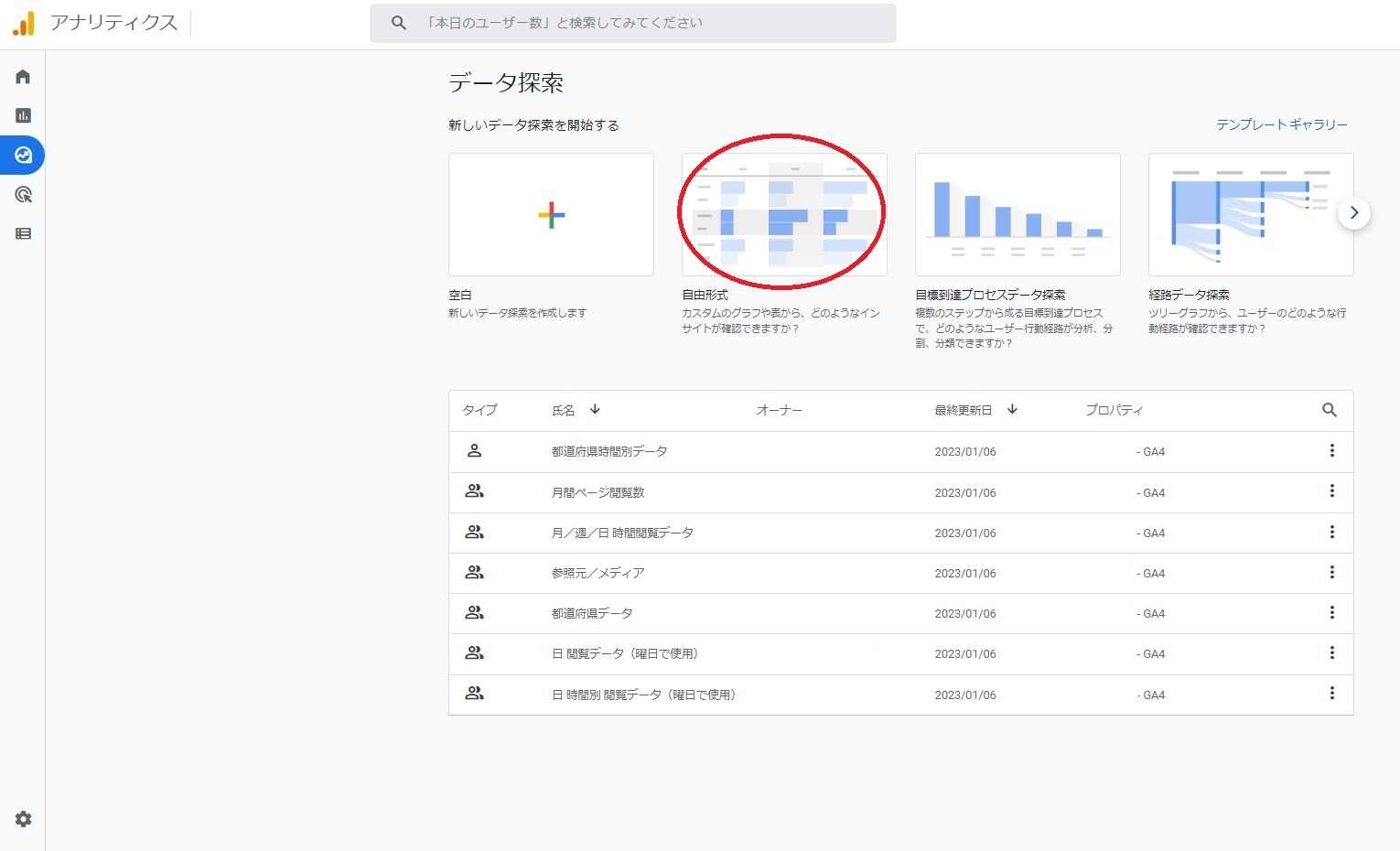
Task: Open the 月間ページ閲覧数 exploration
Action: (x=598, y=492)
